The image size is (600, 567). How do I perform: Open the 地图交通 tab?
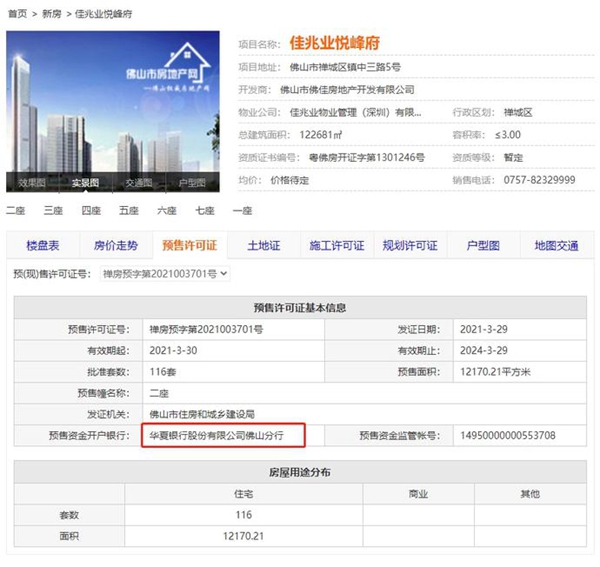point(556,246)
